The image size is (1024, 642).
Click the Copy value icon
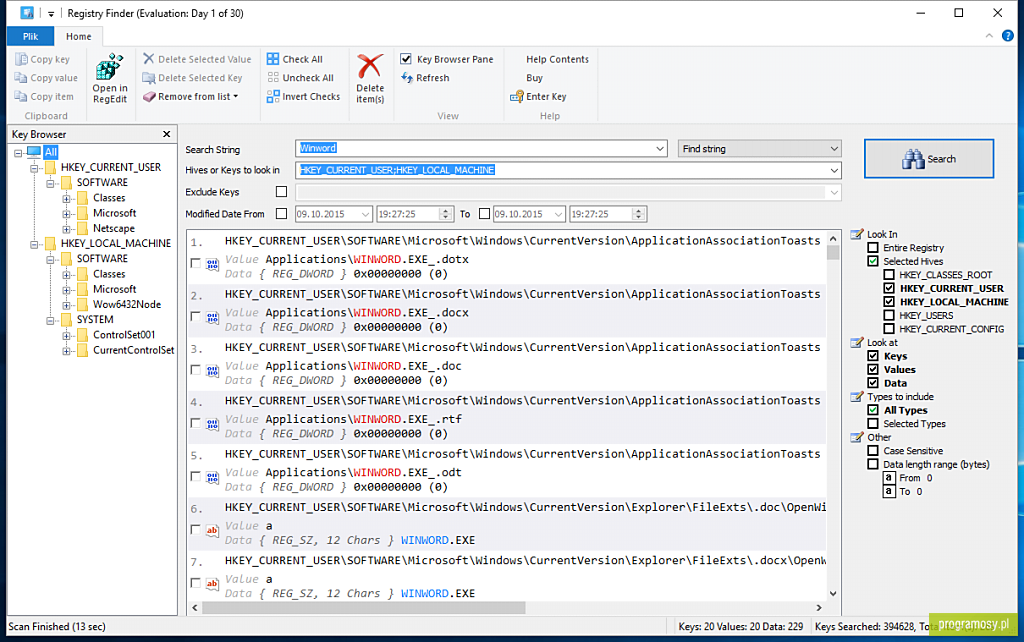21,78
